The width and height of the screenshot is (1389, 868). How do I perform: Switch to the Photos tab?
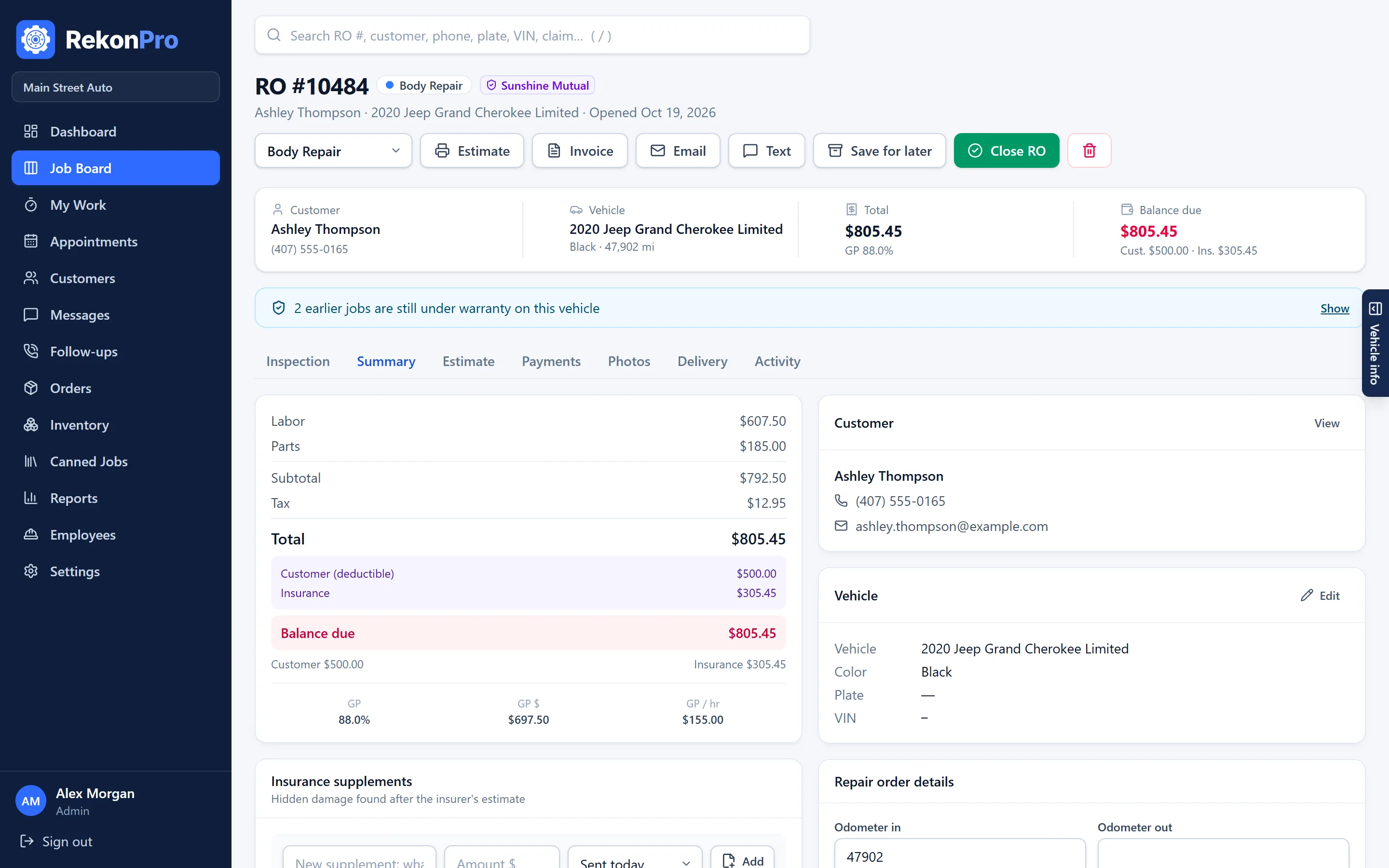click(x=629, y=361)
